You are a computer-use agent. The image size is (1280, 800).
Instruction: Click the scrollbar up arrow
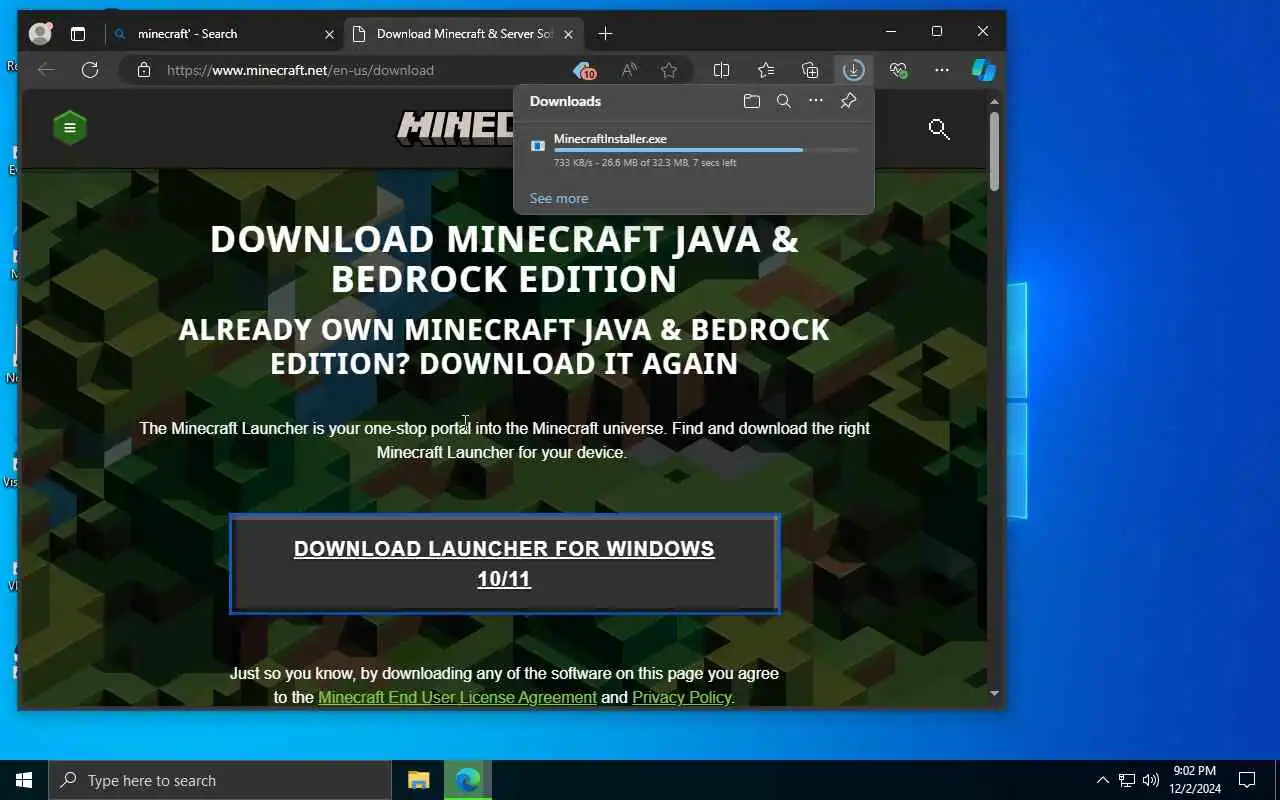994,101
